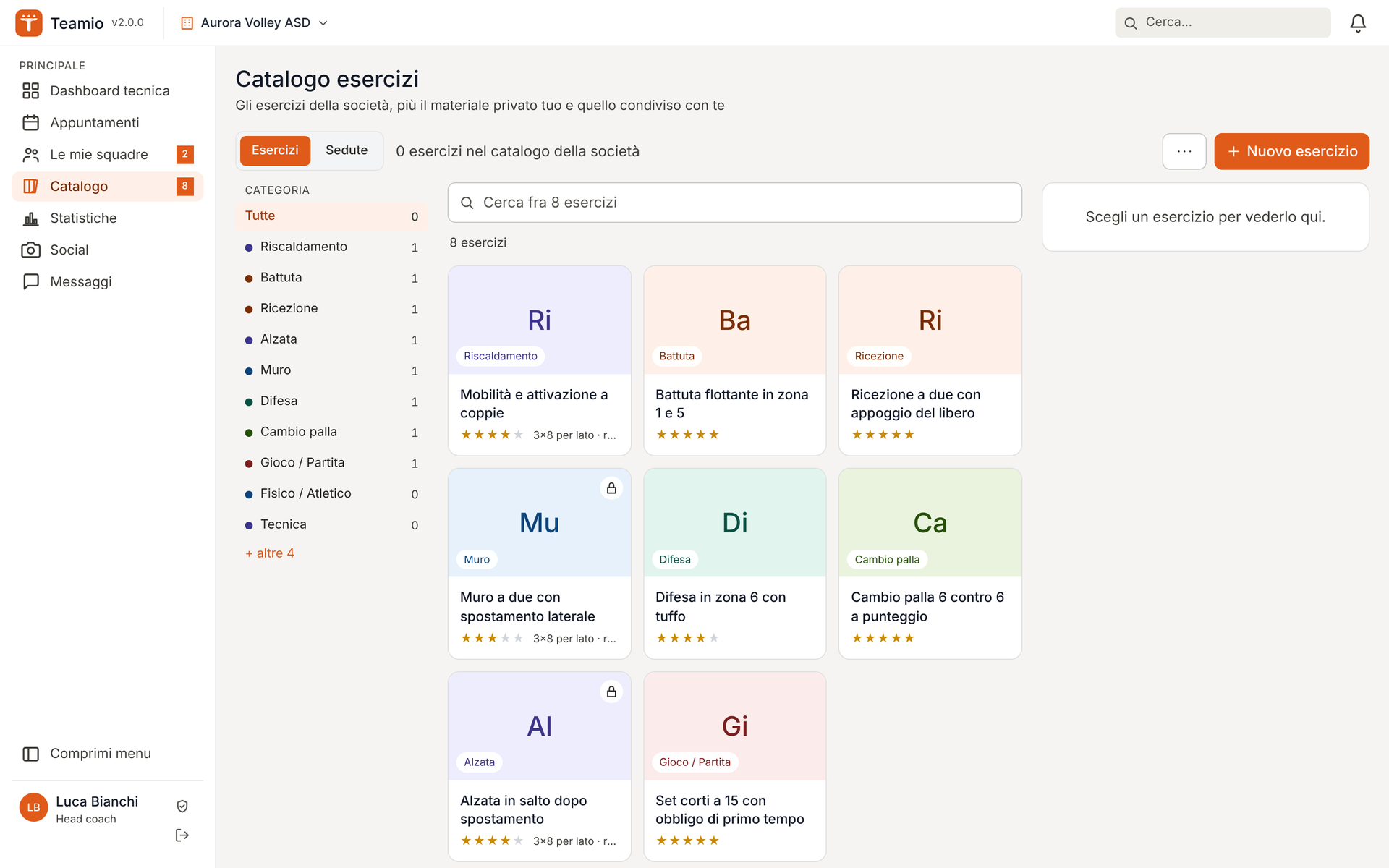Select the Tutte category filter
Screen dimensions: 1389x868
(331, 216)
